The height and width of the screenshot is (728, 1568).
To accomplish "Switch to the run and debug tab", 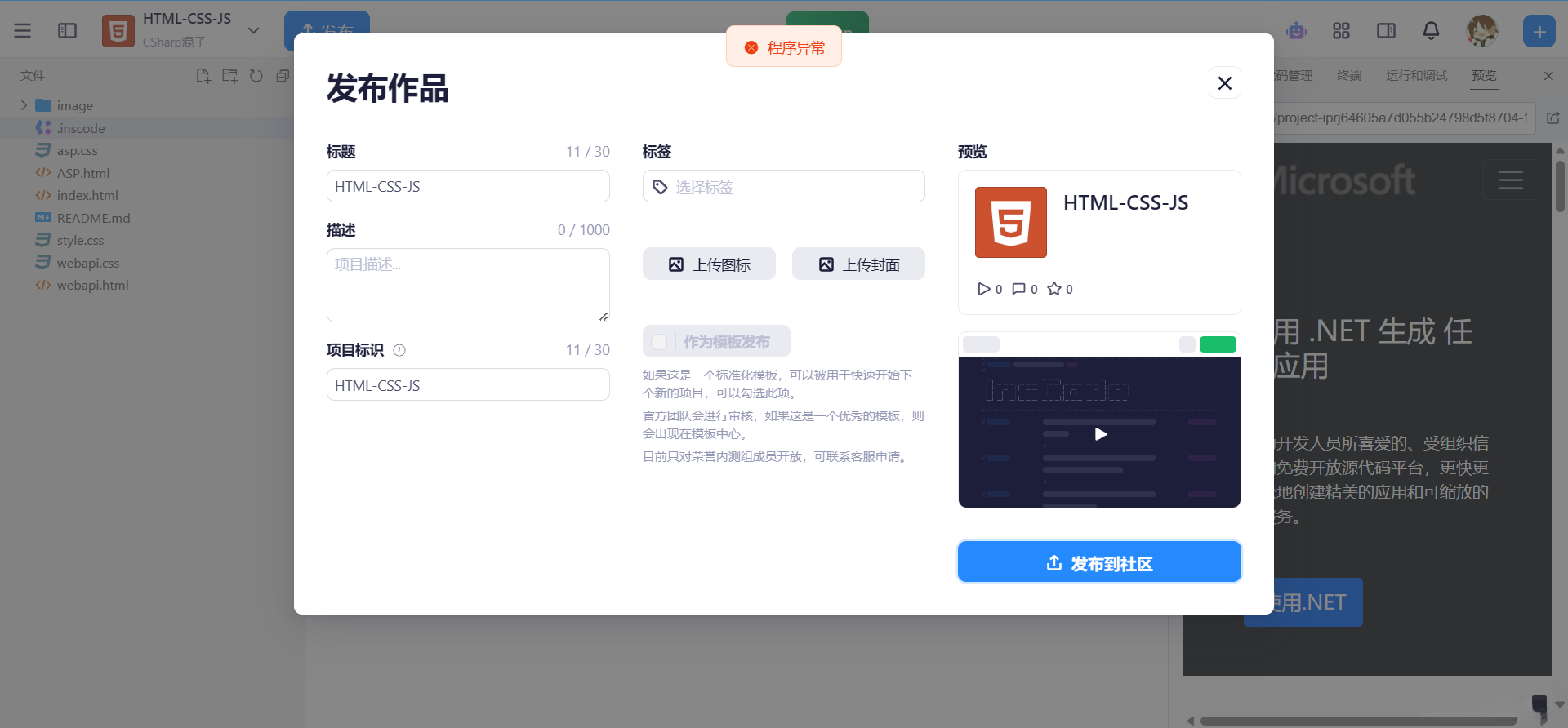I will click(x=1416, y=76).
